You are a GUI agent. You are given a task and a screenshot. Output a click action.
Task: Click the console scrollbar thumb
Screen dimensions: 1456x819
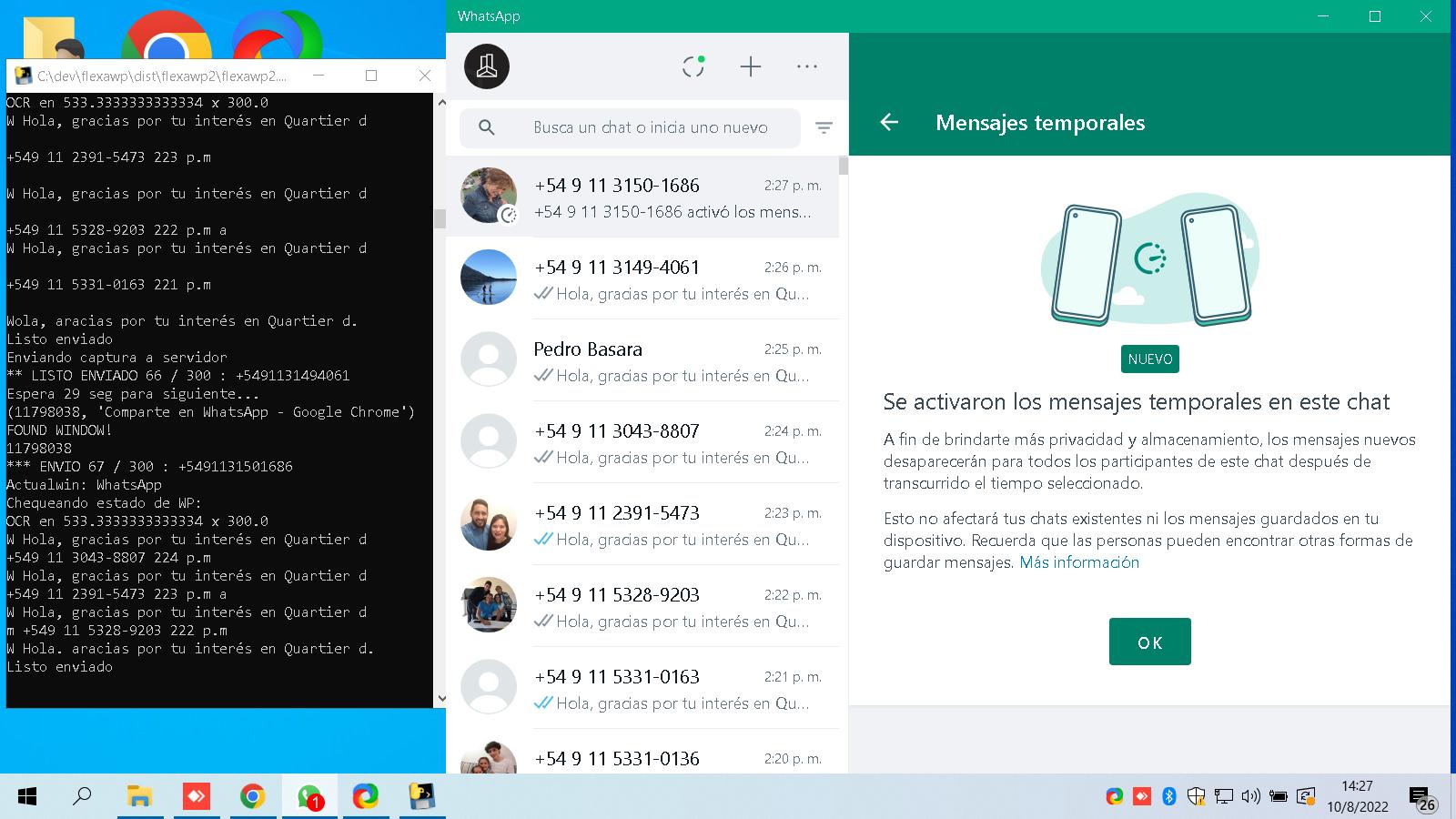pos(440,218)
